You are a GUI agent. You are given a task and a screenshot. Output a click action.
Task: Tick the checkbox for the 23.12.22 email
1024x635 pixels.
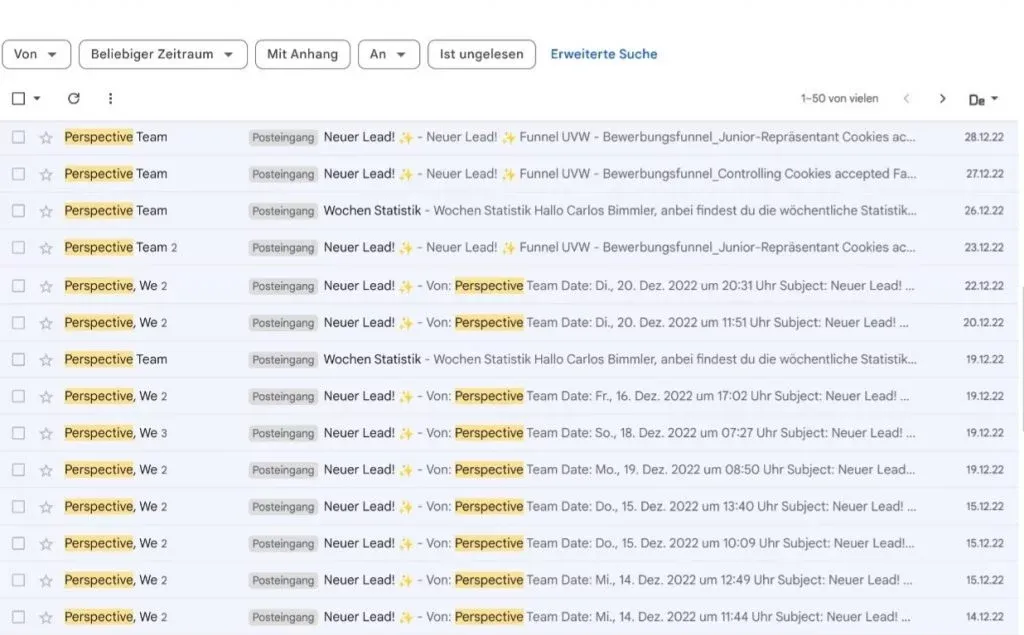coord(18,248)
